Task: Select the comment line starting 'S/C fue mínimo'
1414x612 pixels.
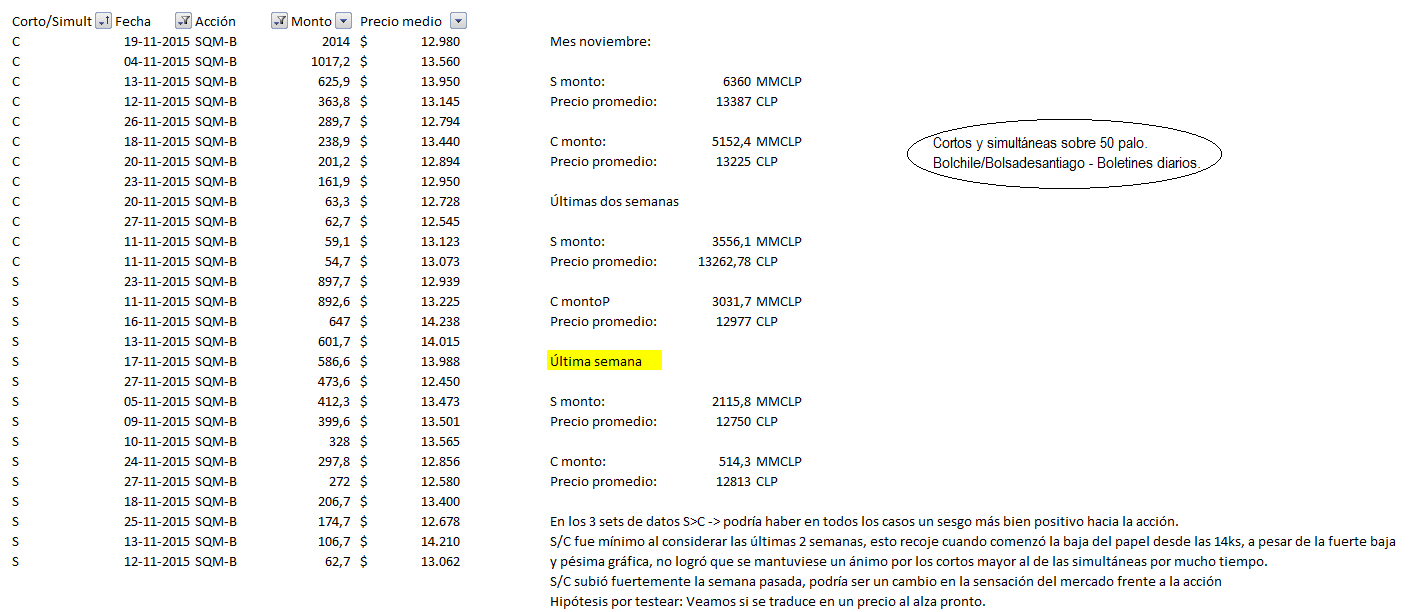Action: [973, 541]
